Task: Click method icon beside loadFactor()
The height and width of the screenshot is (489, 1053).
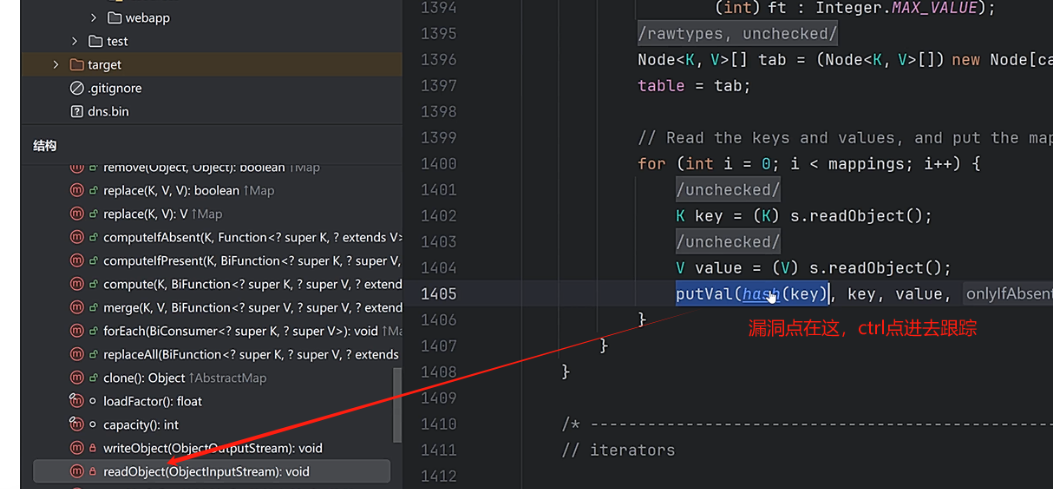Action: [77, 402]
